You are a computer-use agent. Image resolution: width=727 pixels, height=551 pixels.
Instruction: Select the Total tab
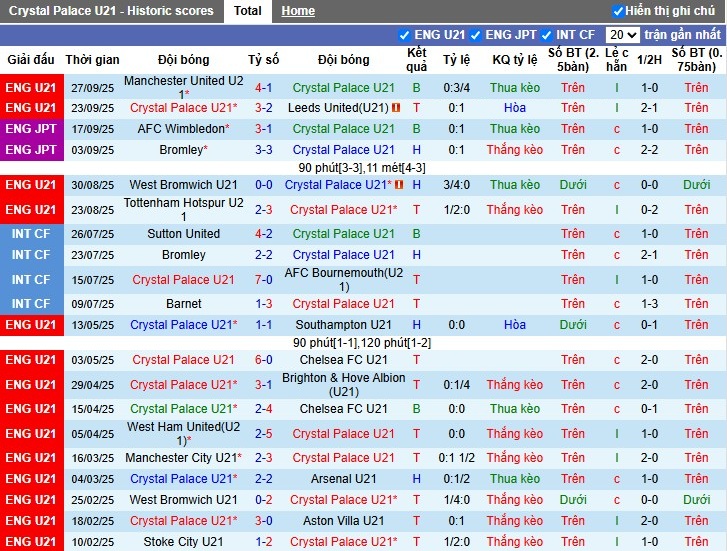click(247, 11)
